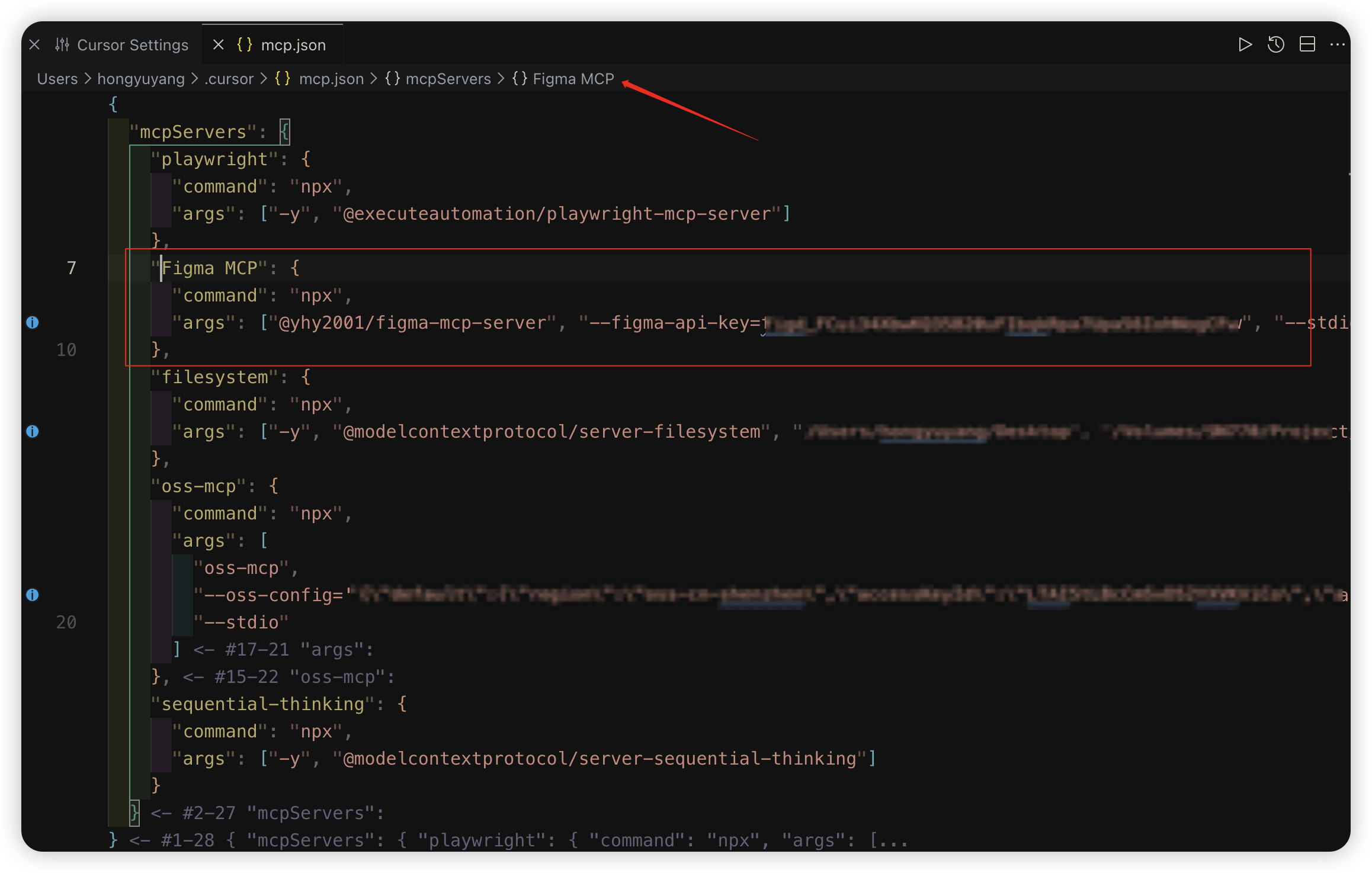This screenshot has height=873, width=1372.
Task: Click the "sequential-thinking" key text
Action: click(262, 704)
